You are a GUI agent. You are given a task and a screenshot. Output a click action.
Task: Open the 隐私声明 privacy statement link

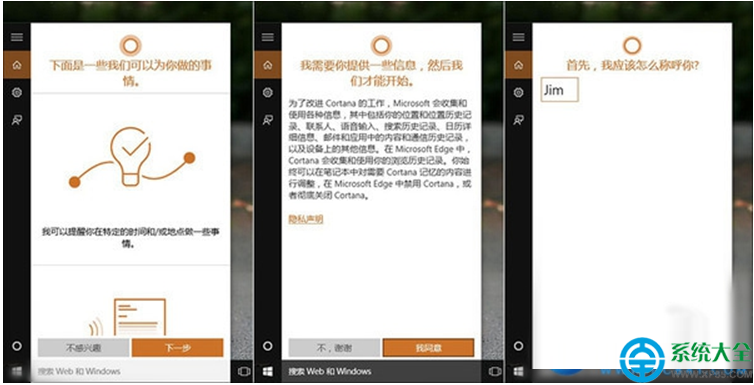(x=306, y=219)
